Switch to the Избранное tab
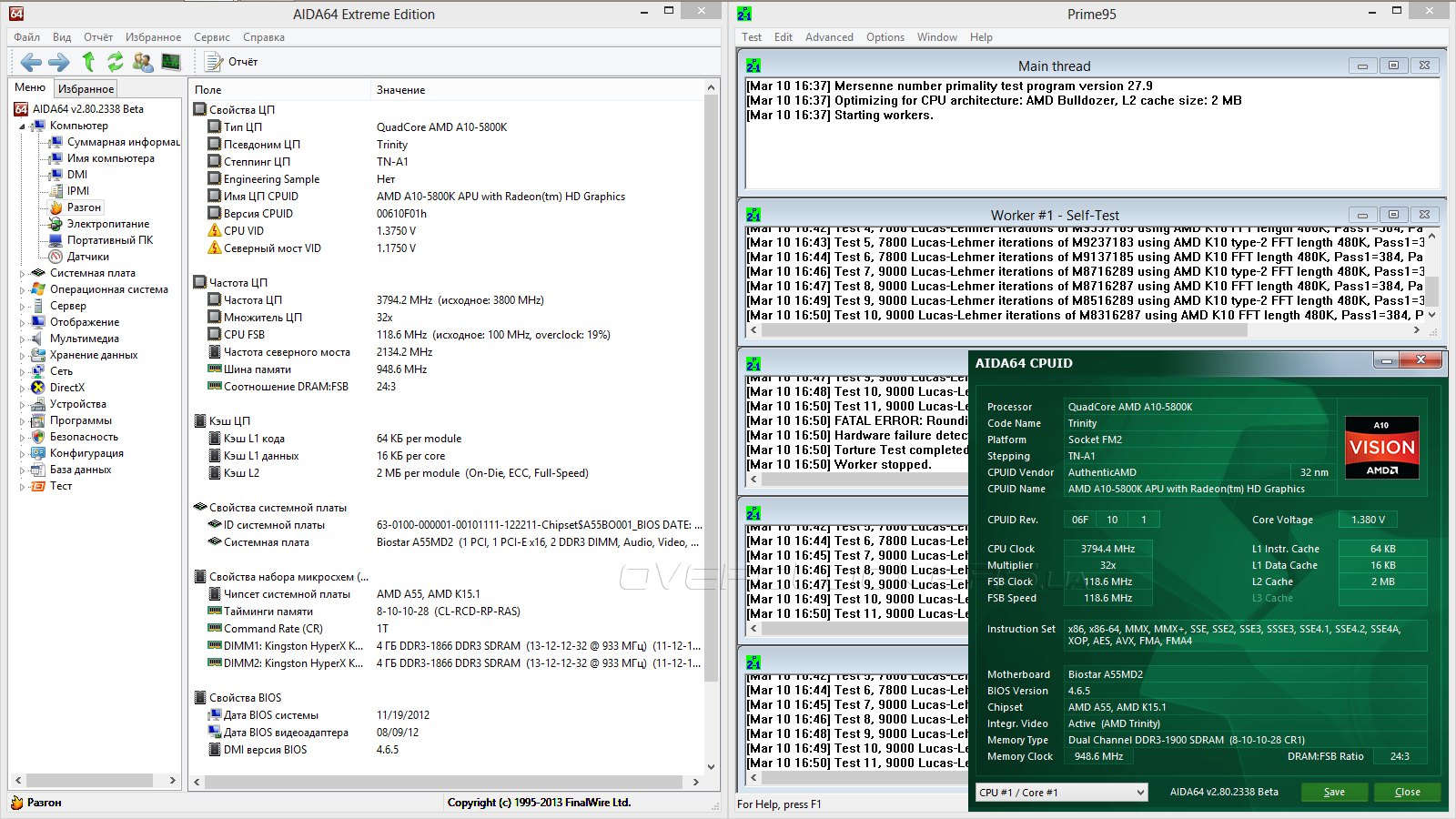Viewport: 1456px width, 819px height. [86, 89]
